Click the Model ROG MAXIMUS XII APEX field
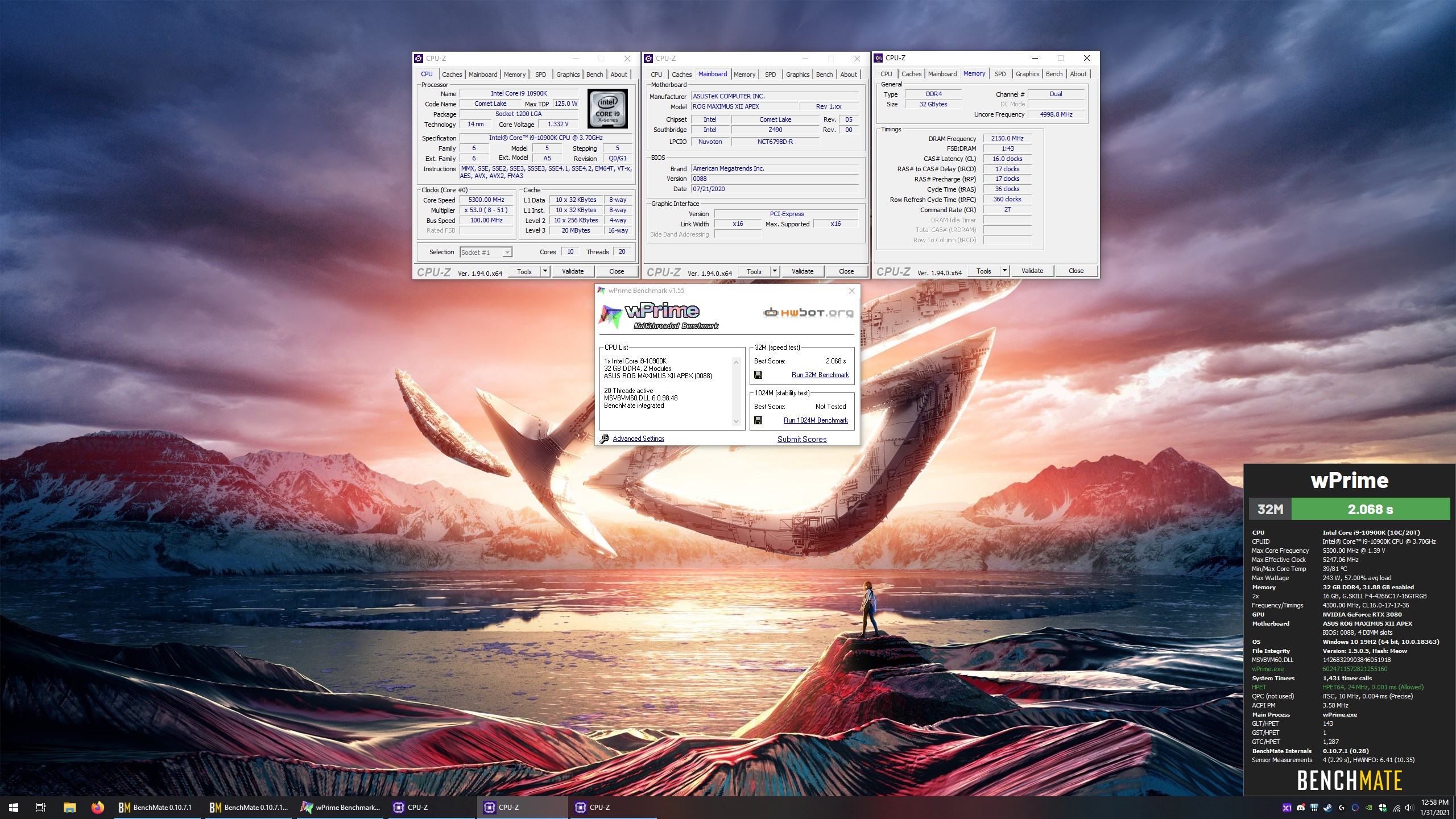 (x=744, y=106)
